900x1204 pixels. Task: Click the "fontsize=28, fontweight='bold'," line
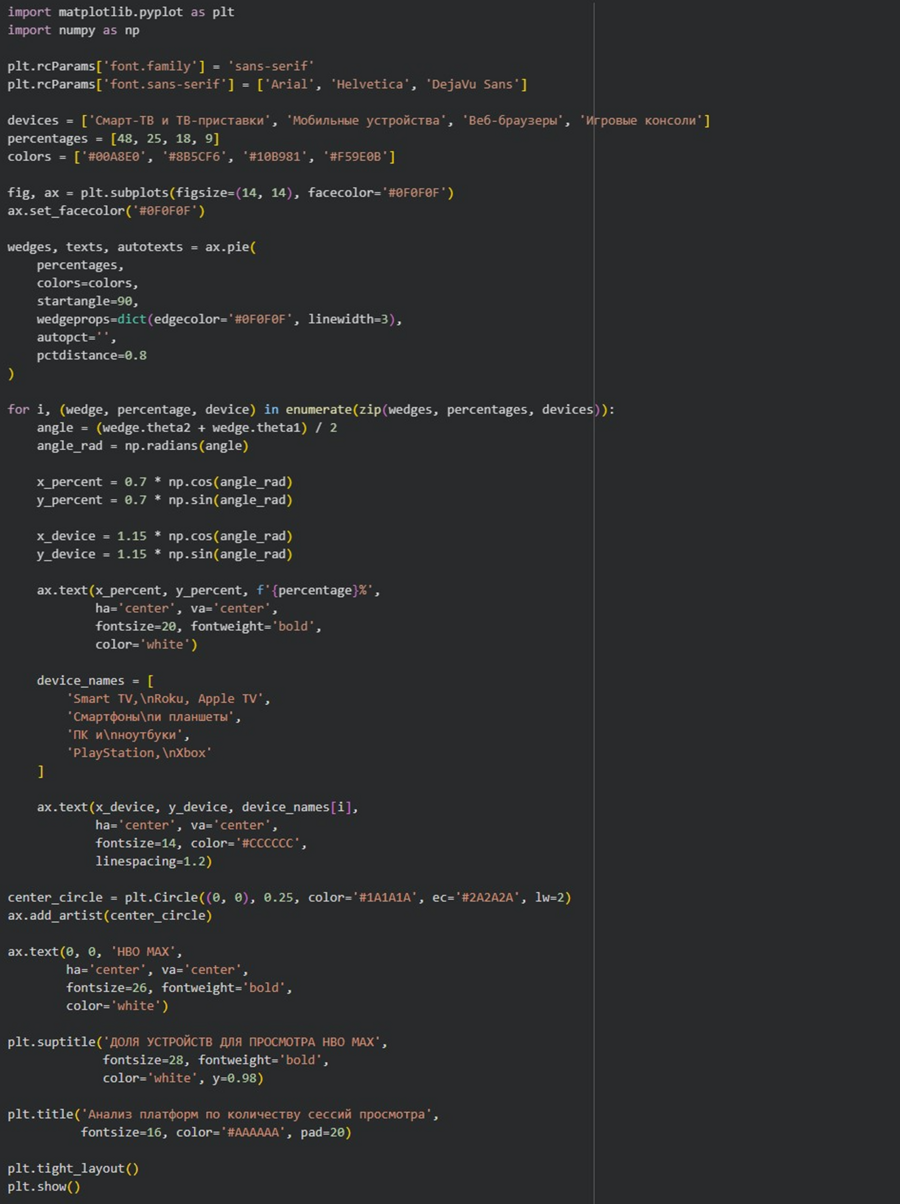[x=216, y=1060]
